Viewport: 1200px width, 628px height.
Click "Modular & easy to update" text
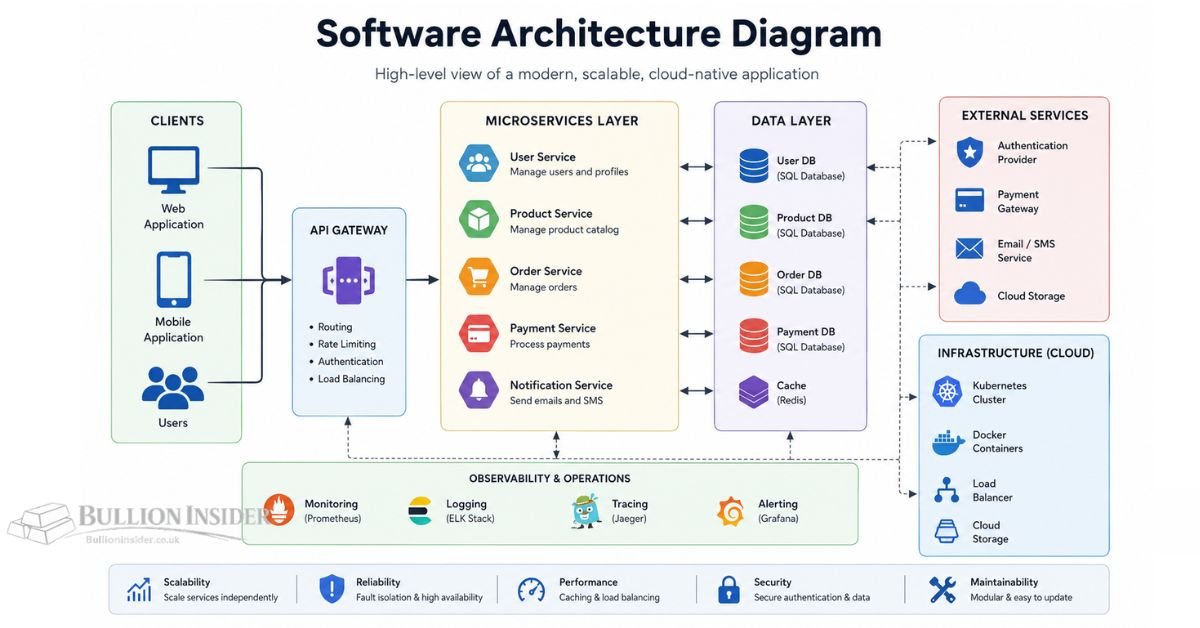(1021, 597)
